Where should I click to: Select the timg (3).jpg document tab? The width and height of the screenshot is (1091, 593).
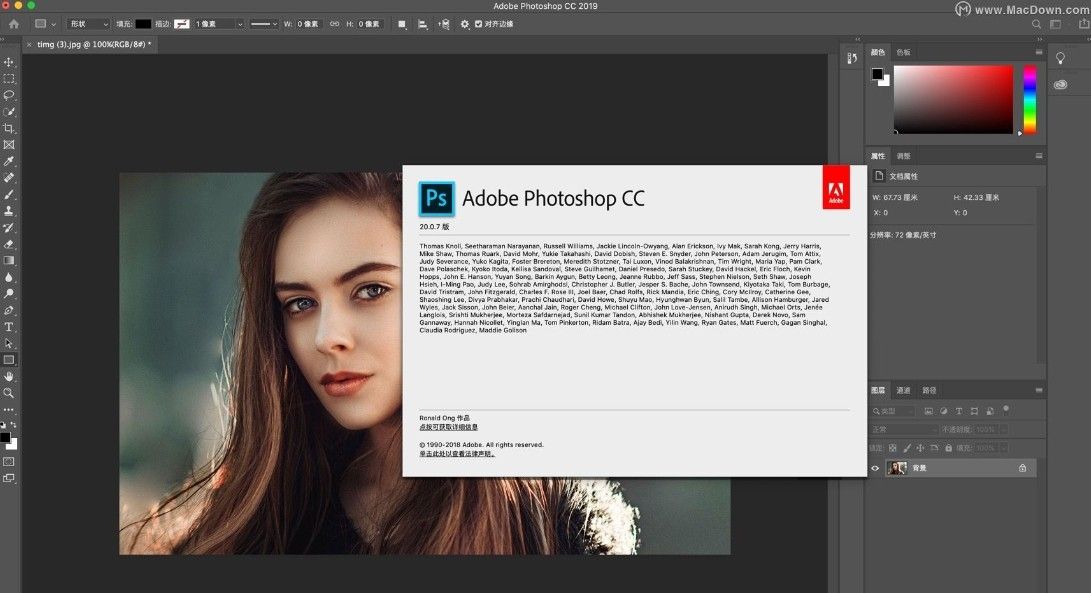click(92, 45)
